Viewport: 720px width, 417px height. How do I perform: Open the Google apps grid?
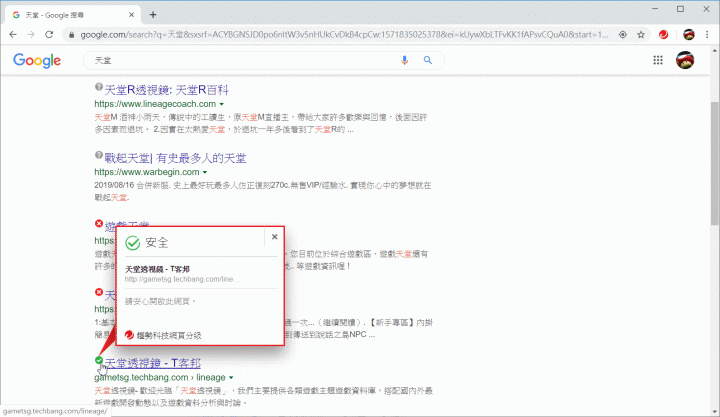point(658,60)
